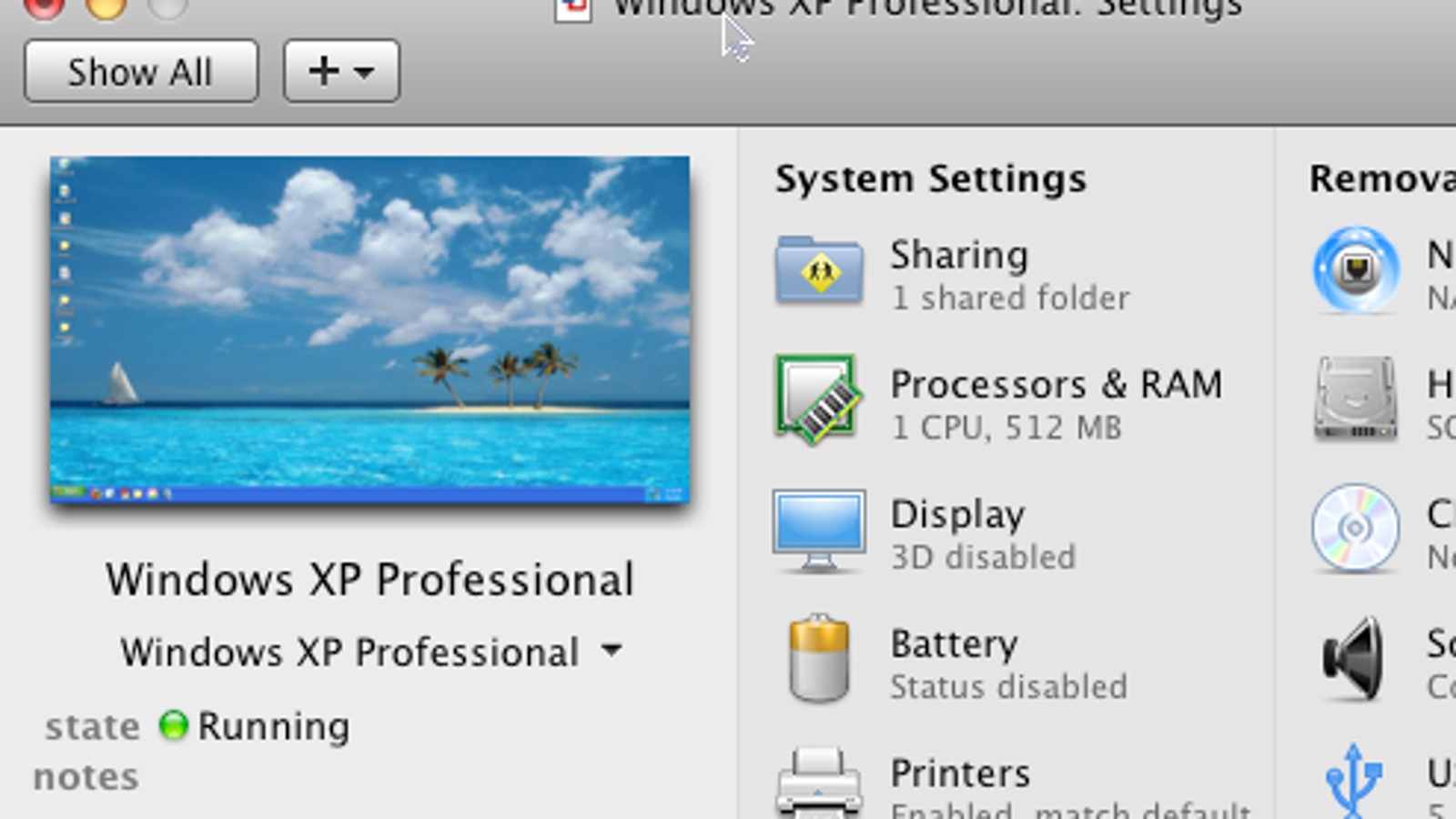This screenshot has height=819, width=1456.
Task: Select the Printers label text
Action: click(x=960, y=773)
